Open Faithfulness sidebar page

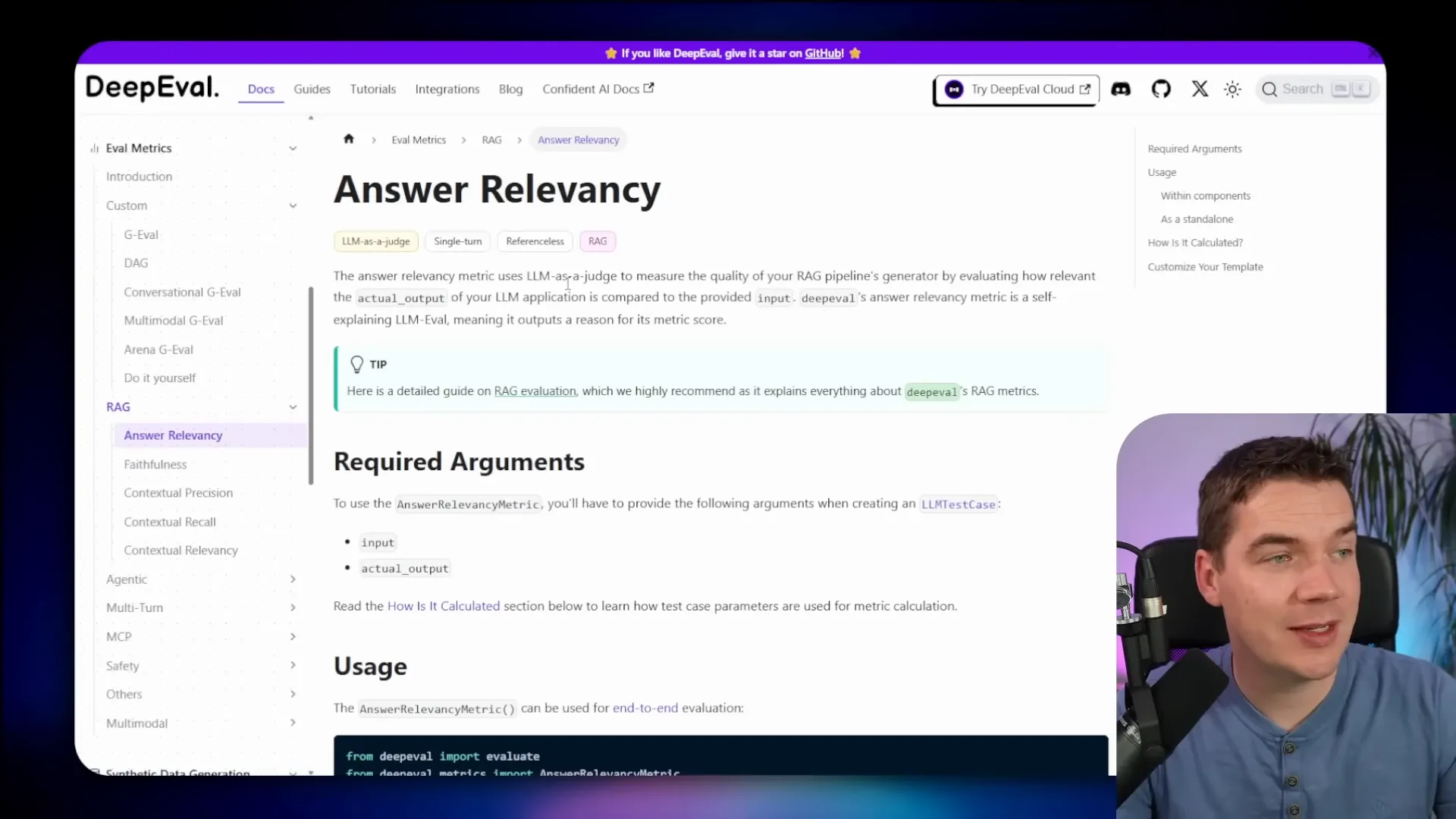coord(155,465)
